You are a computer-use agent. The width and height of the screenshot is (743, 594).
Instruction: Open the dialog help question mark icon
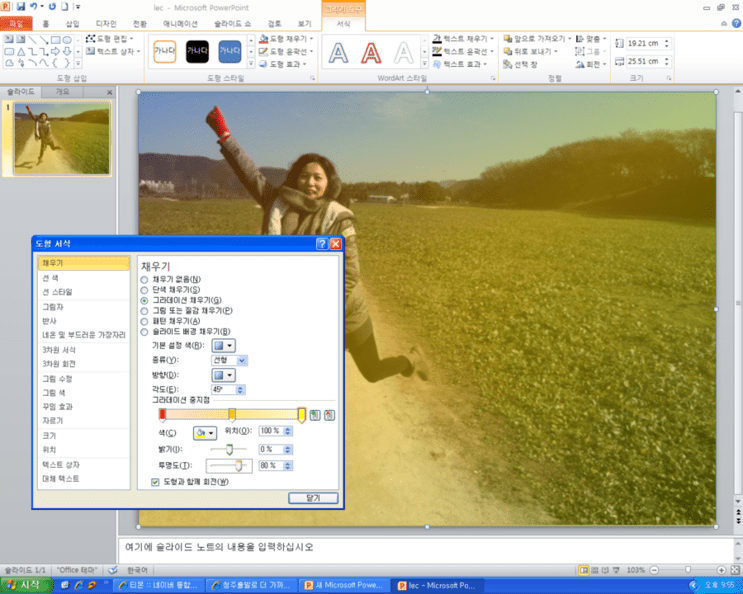(x=322, y=243)
